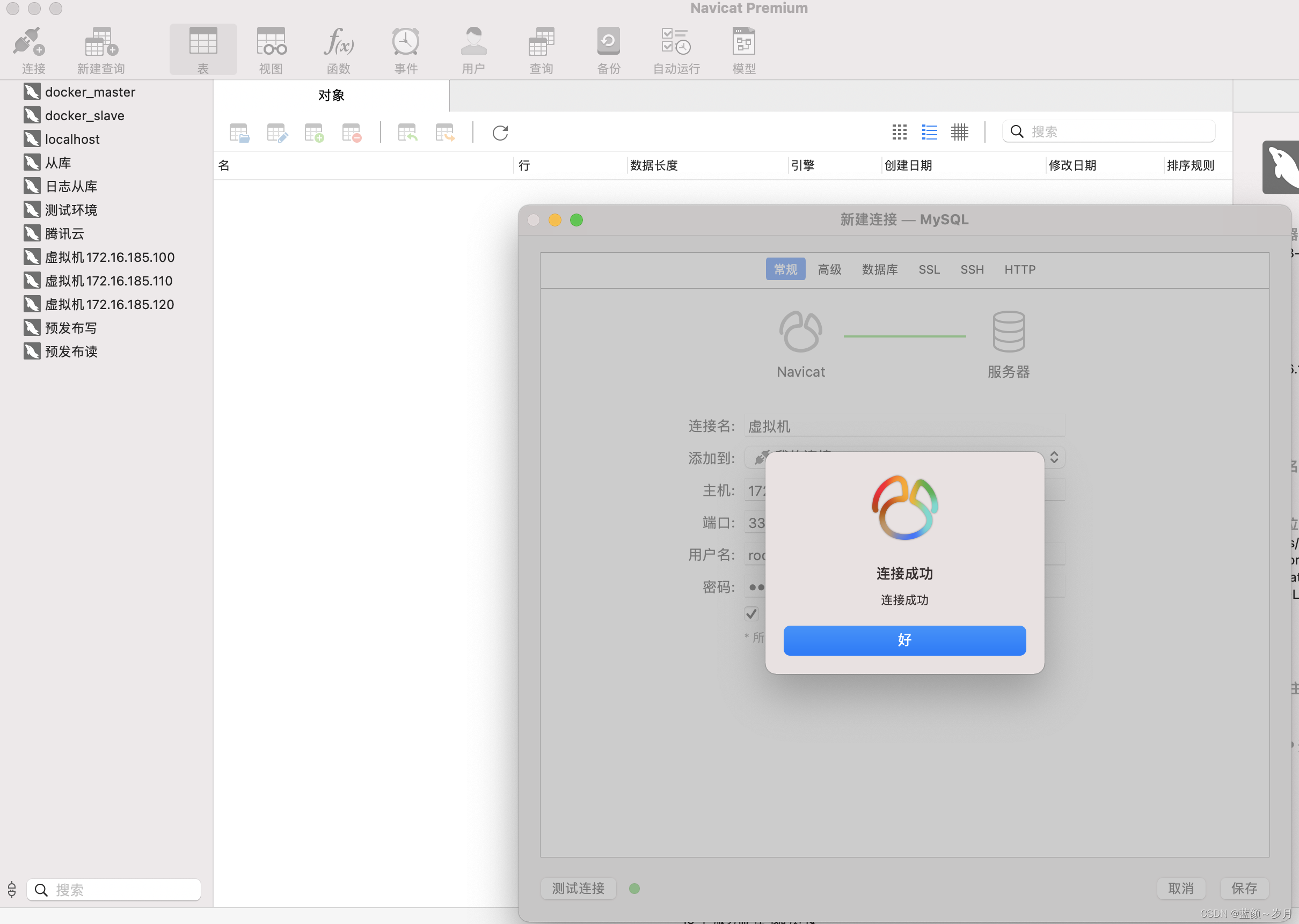Viewport: 1299px width, 924px height.
Task: Click the 保存 button
Action: 1244,888
